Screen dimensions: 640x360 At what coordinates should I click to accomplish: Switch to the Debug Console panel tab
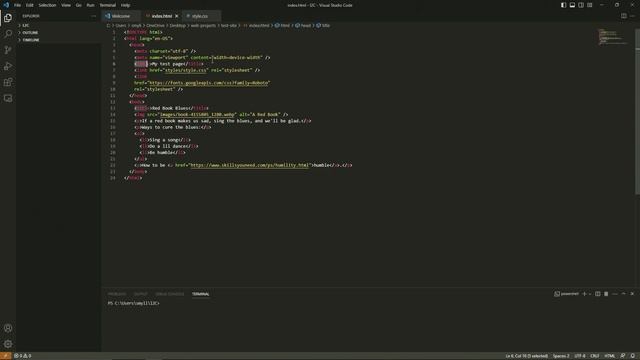click(170, 294)
